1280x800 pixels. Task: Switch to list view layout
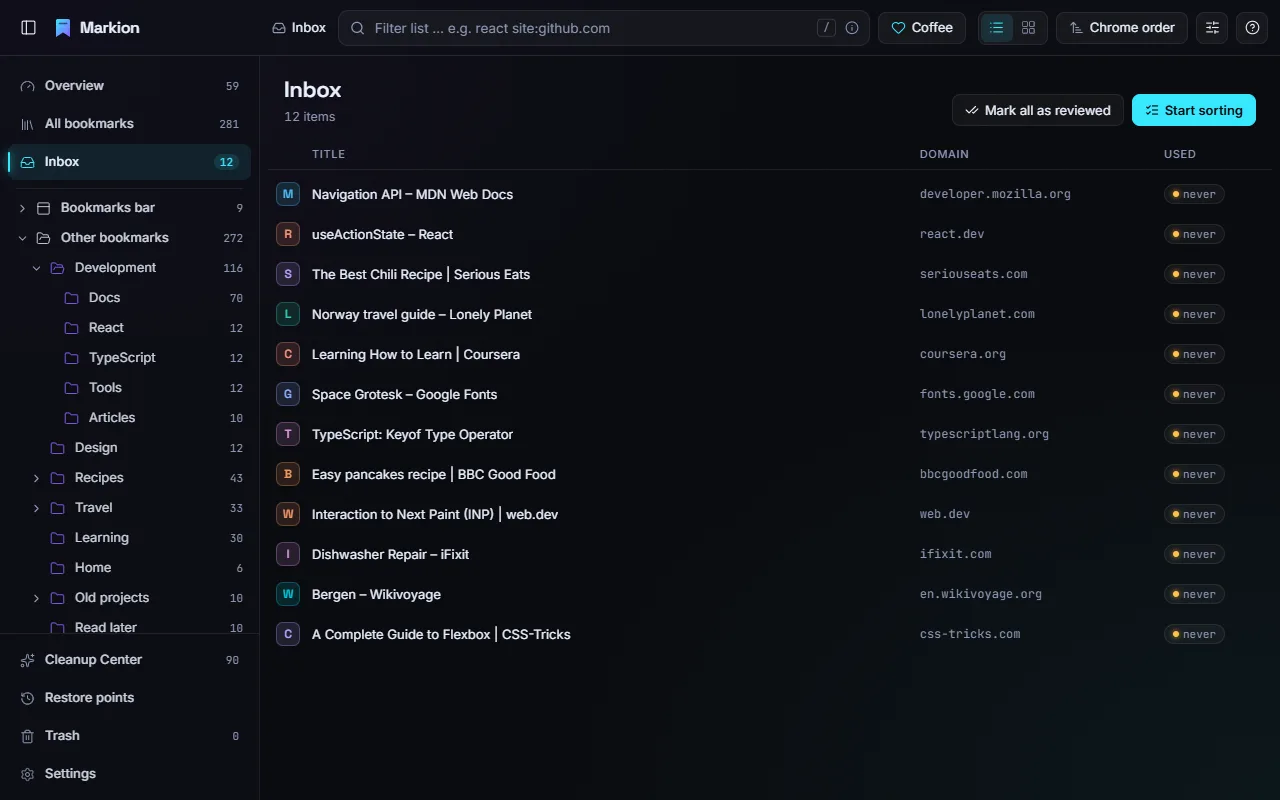[996, 28]
